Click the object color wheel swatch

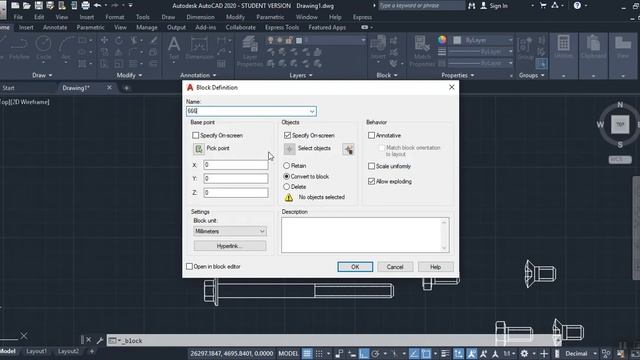[x=442, y=40]
